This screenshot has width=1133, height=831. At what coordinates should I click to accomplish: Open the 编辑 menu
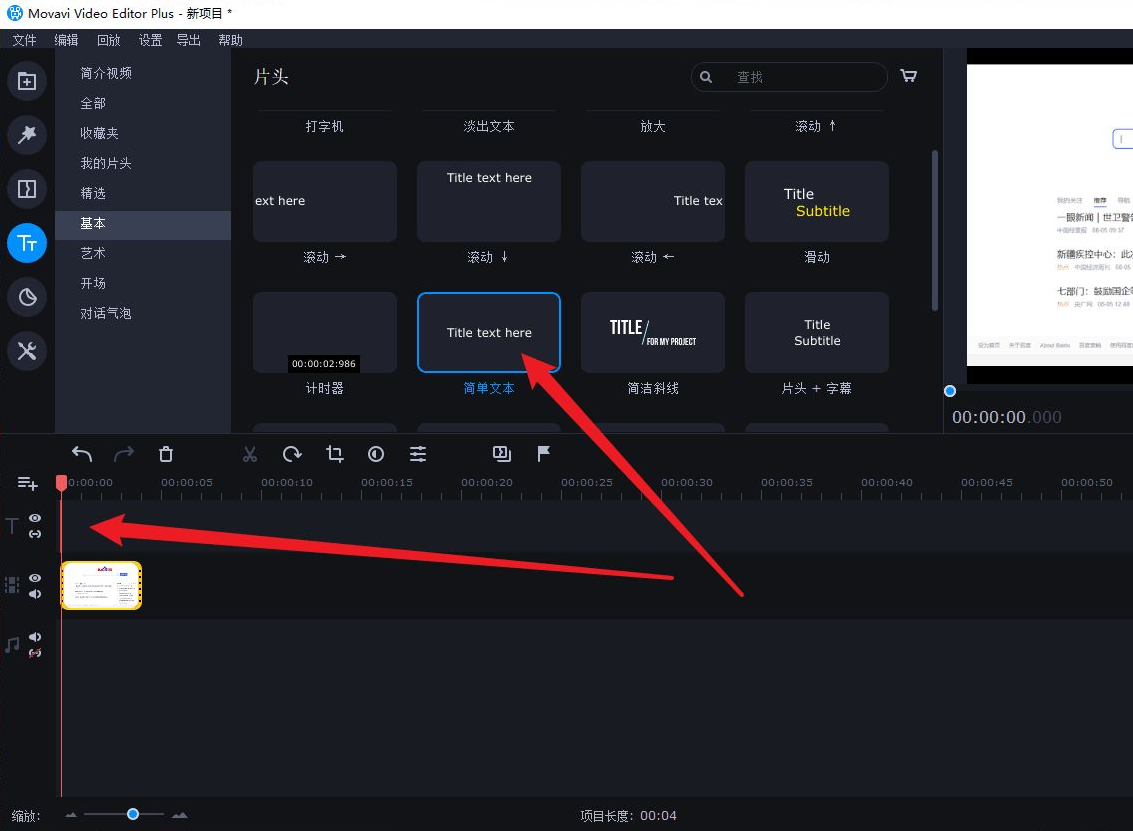tap(66, 40)
